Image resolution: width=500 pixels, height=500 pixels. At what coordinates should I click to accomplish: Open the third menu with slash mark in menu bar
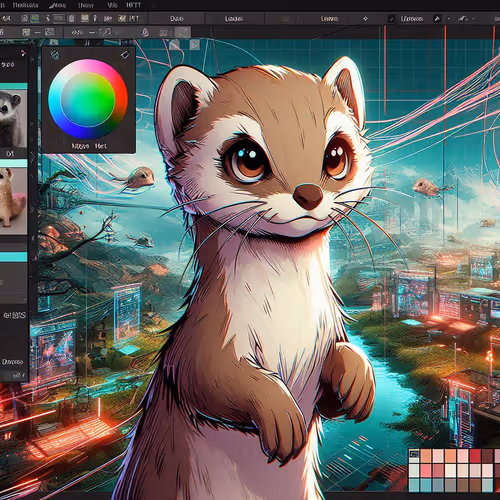point(57,5)
